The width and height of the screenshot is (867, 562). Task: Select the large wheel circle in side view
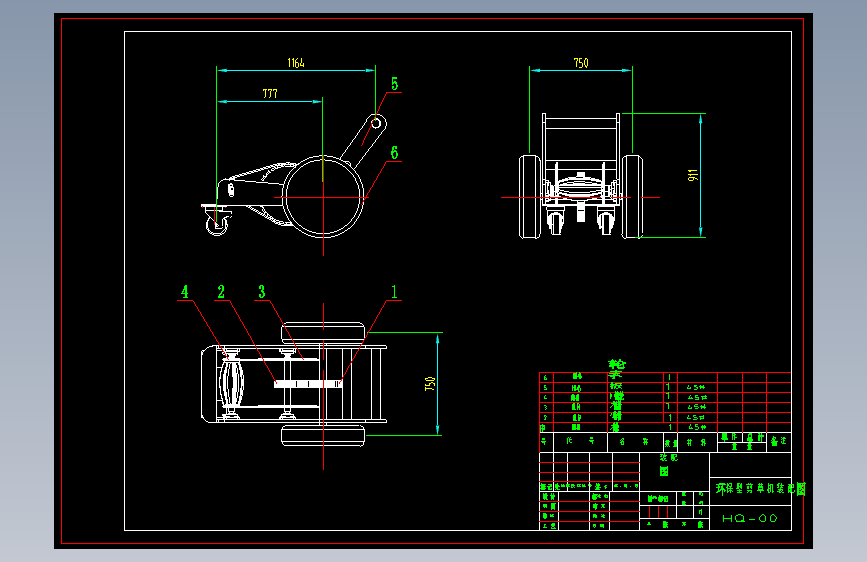323,197
